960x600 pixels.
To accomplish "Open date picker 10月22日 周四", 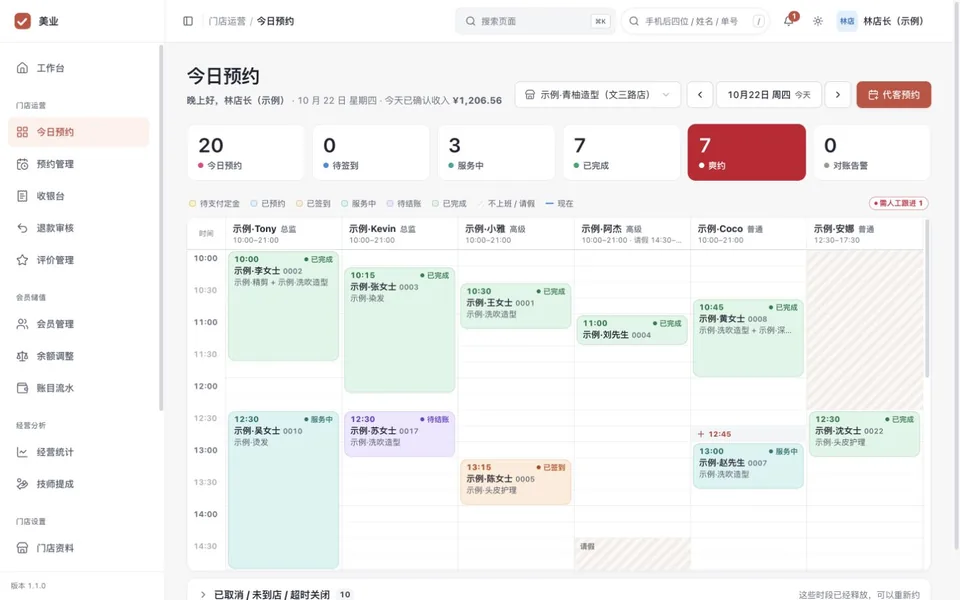I will point(768,94).
